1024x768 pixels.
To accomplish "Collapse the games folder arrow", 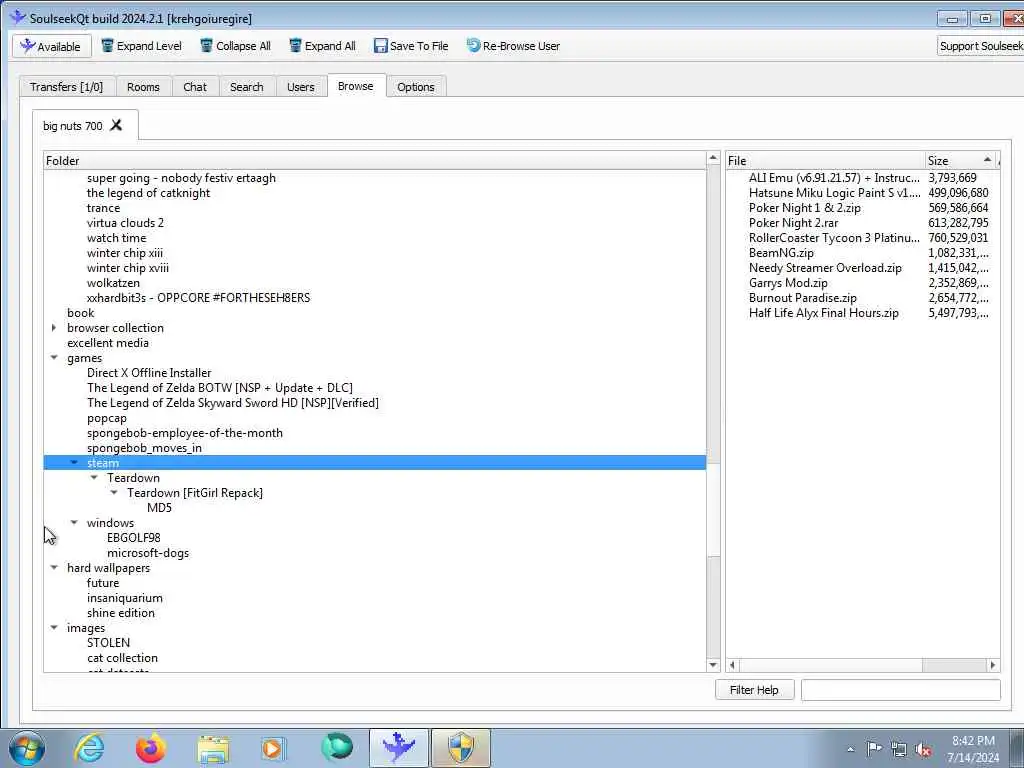I will 54,358.
